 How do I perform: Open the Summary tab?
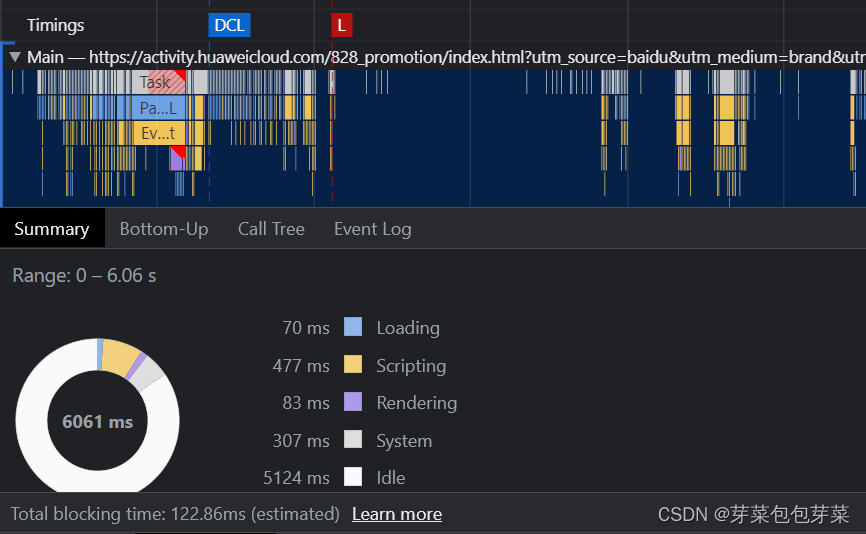pyautogui.click(x=52, y=229)
